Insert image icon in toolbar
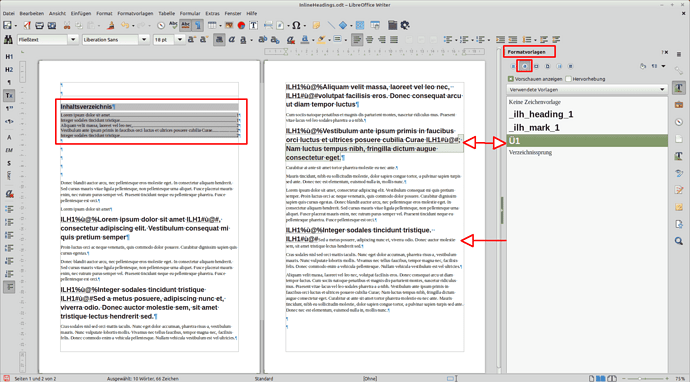 [x=229, y=26]
